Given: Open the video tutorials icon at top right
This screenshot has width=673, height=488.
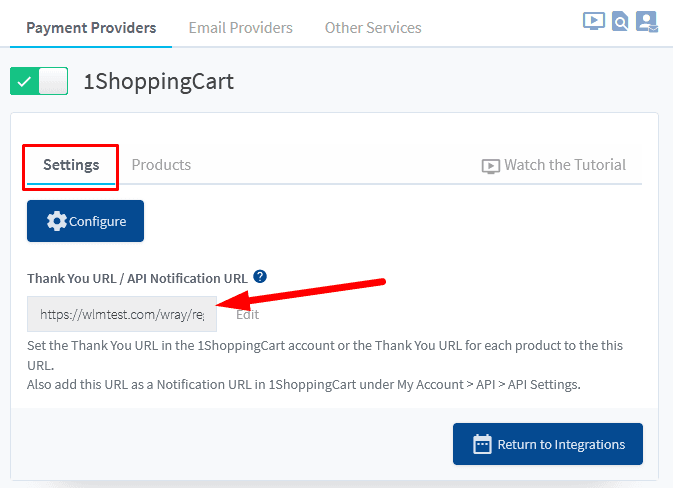Looking at the screenshot, I should [x=594, y=21].
